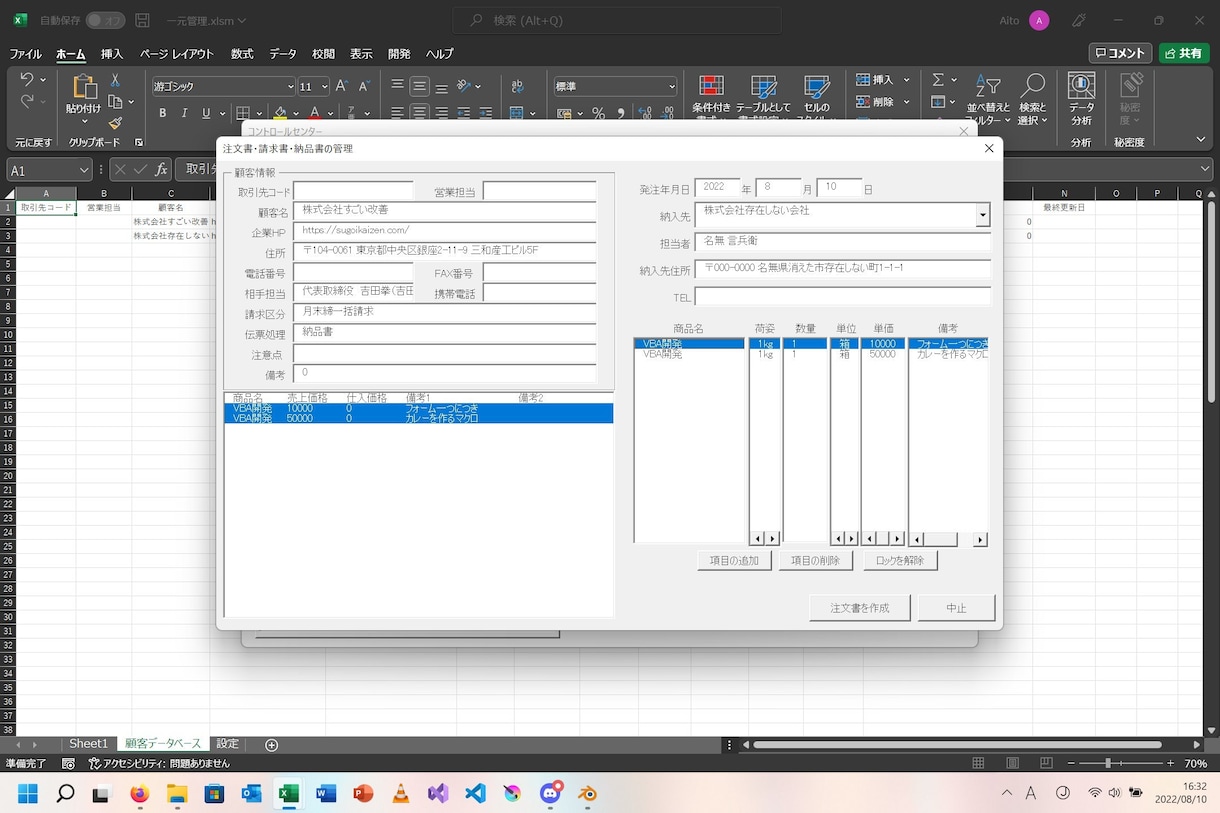Switch to Page Layout view in status bar

coord(1011,763)
